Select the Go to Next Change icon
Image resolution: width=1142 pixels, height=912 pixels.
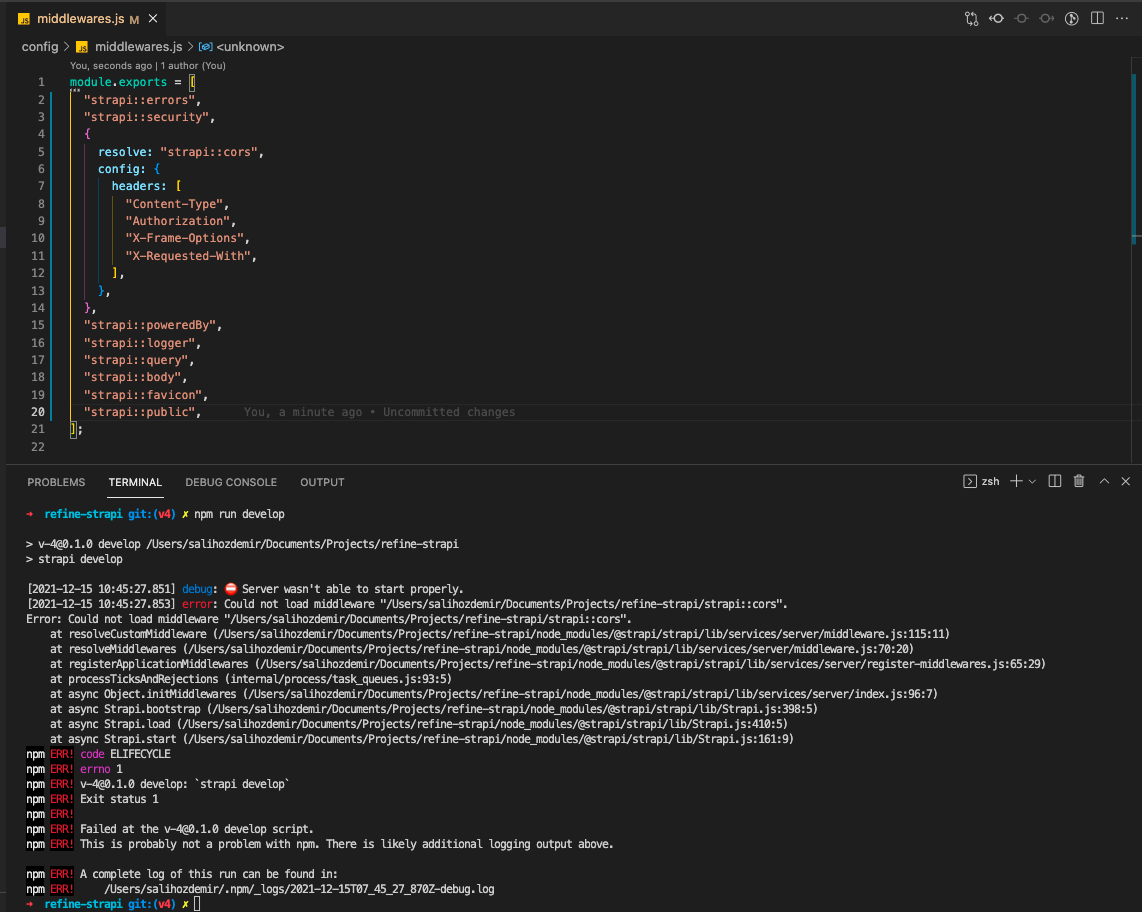(1045, 17)
